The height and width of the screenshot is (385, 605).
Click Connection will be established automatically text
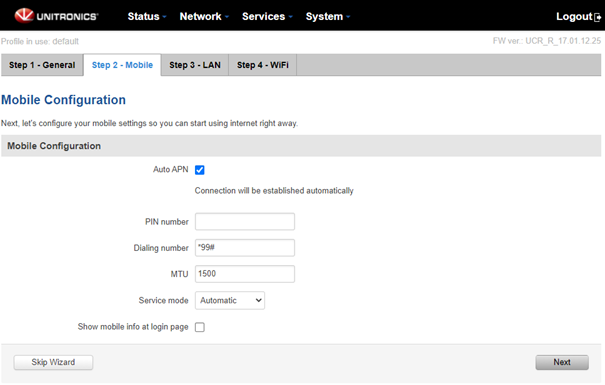[274, 191]
